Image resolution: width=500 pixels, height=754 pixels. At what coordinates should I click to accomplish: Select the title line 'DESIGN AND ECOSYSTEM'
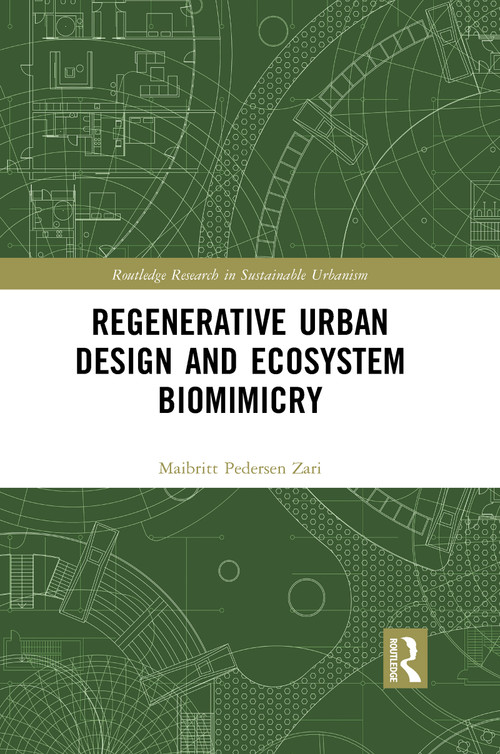pyautogui.click(x=240, y=360)
